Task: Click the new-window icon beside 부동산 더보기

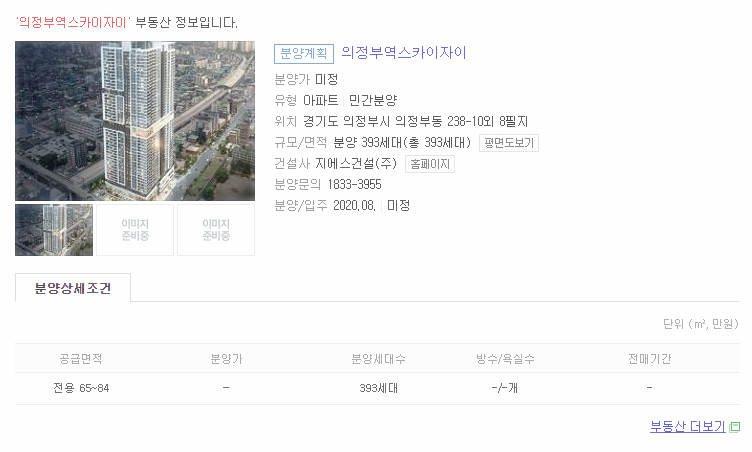Action: tap(734, 427)
